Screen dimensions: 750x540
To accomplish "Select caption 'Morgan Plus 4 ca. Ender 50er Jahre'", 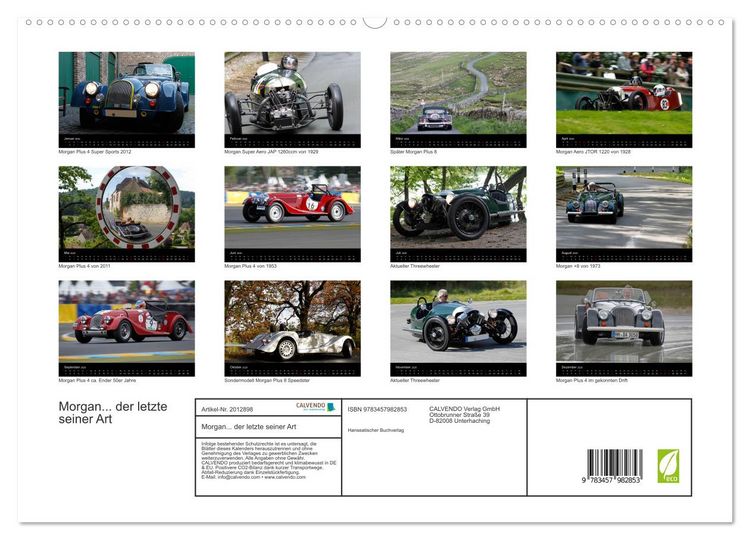I will click(97, 380).
